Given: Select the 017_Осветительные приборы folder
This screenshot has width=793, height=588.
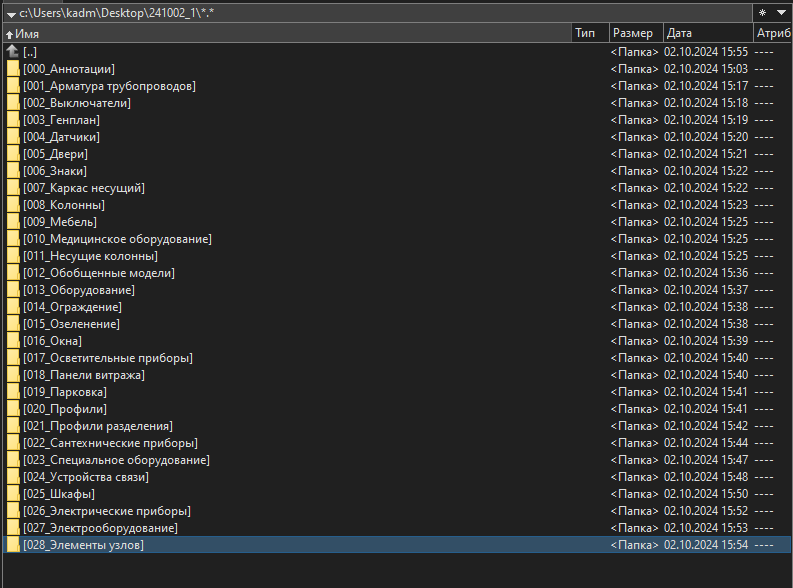Looking at the screenshot, I should pos(107,358).
